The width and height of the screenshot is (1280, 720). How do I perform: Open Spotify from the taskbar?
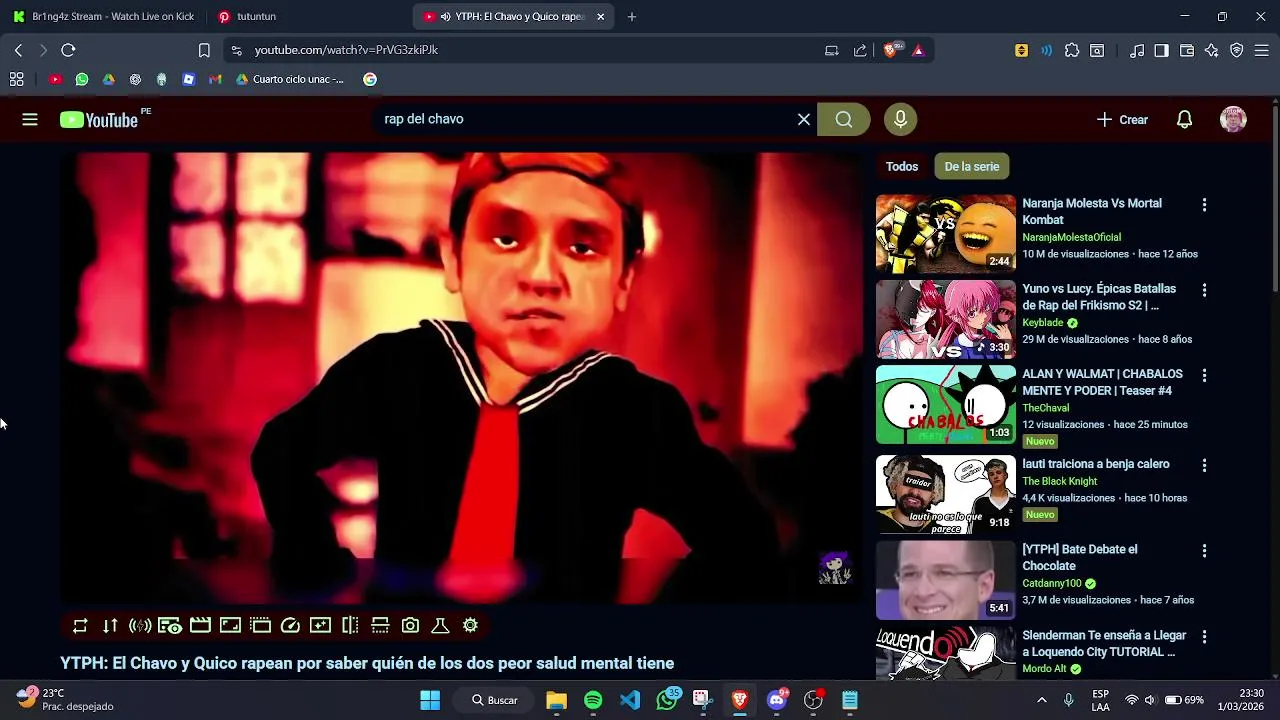(x=593, y=700)
